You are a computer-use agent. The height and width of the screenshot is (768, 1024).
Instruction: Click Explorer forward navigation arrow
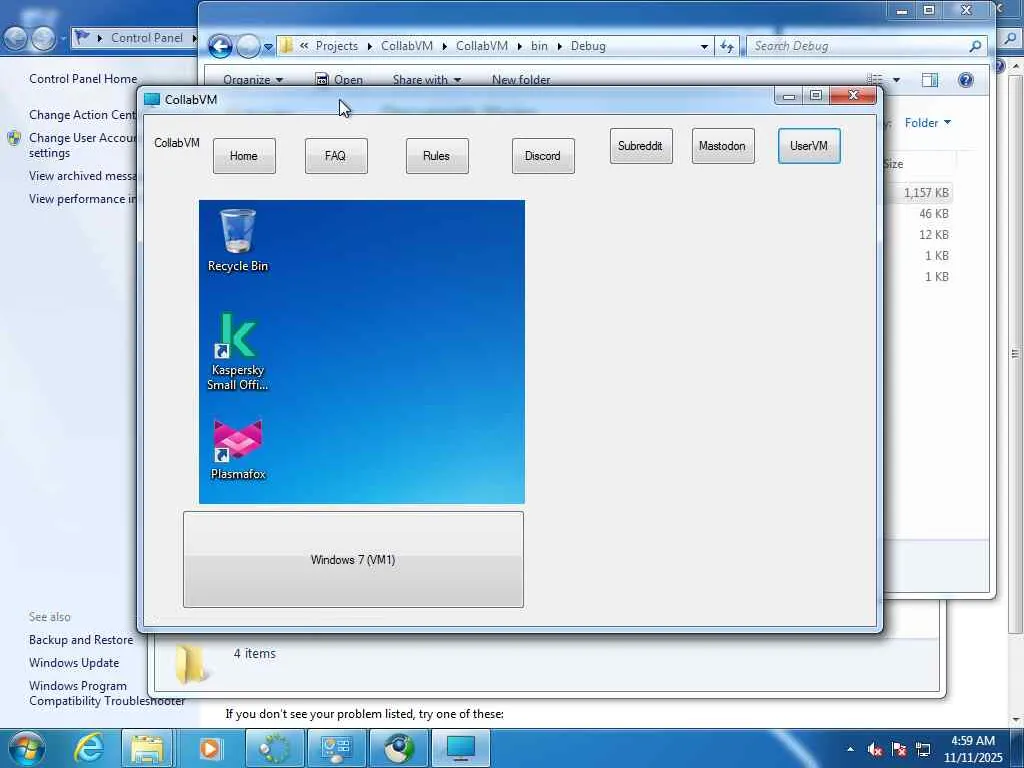click(x=248, y=46)
